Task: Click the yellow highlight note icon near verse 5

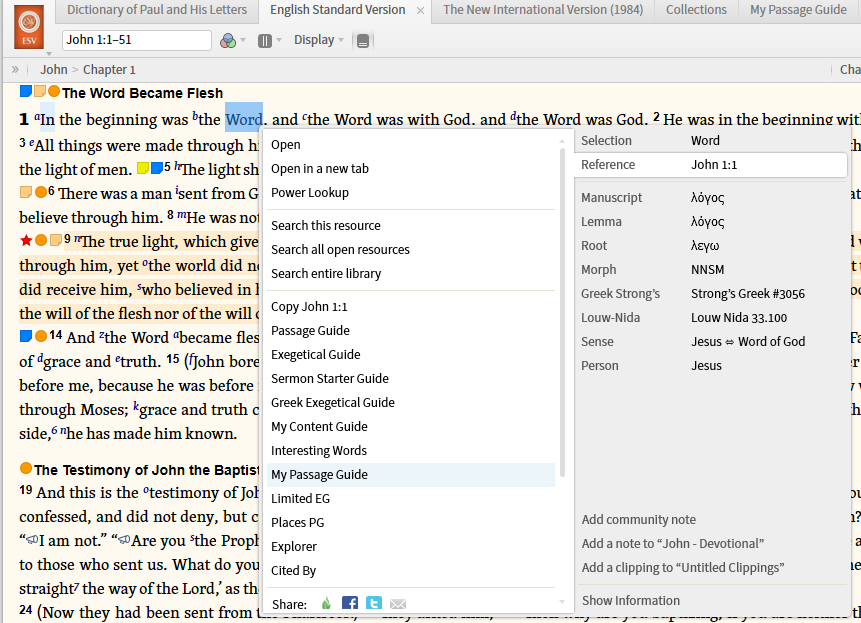Action: pos(143,168)
